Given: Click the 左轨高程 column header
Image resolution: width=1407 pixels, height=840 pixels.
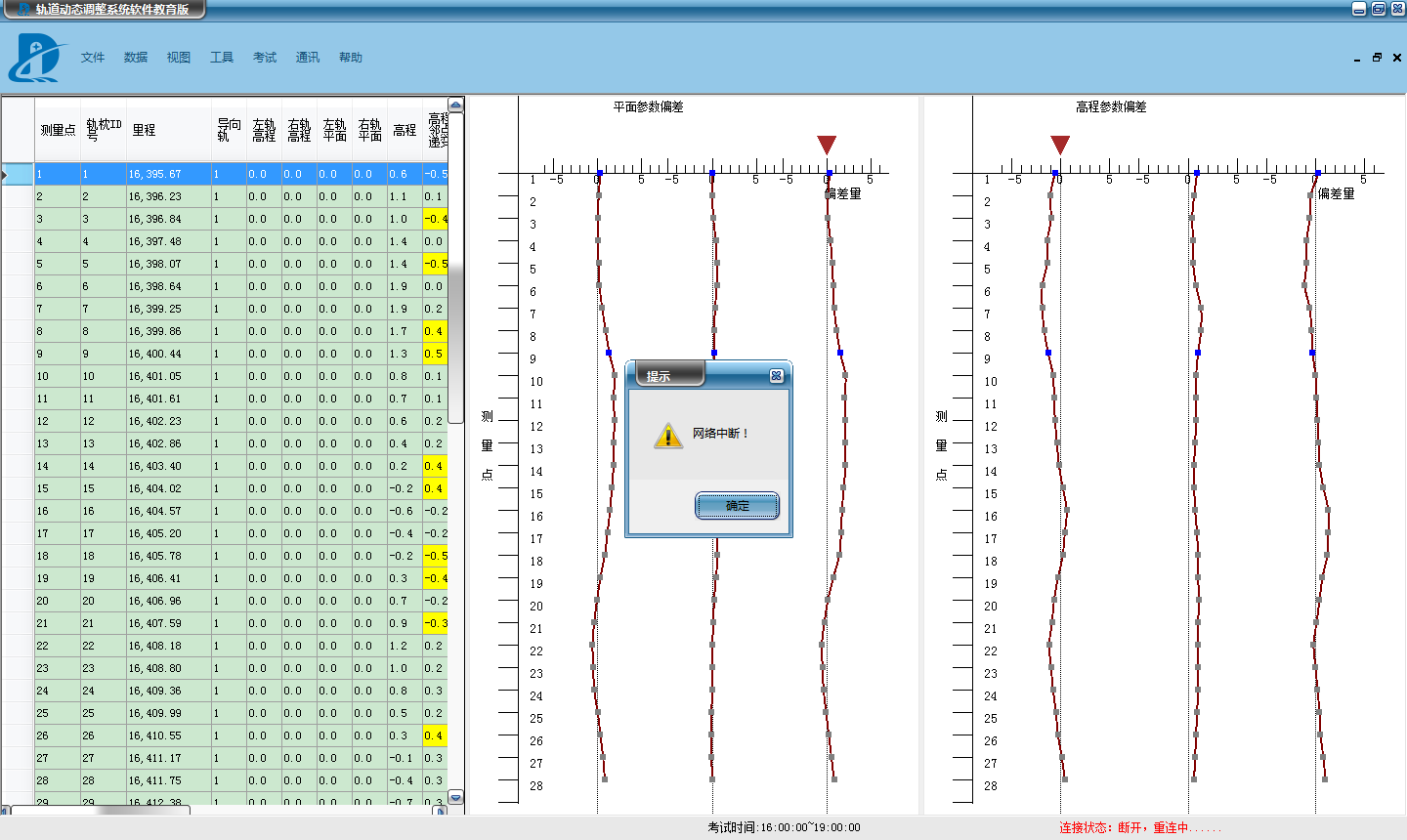Looking at the screenshot, I should tap(264, 130).
